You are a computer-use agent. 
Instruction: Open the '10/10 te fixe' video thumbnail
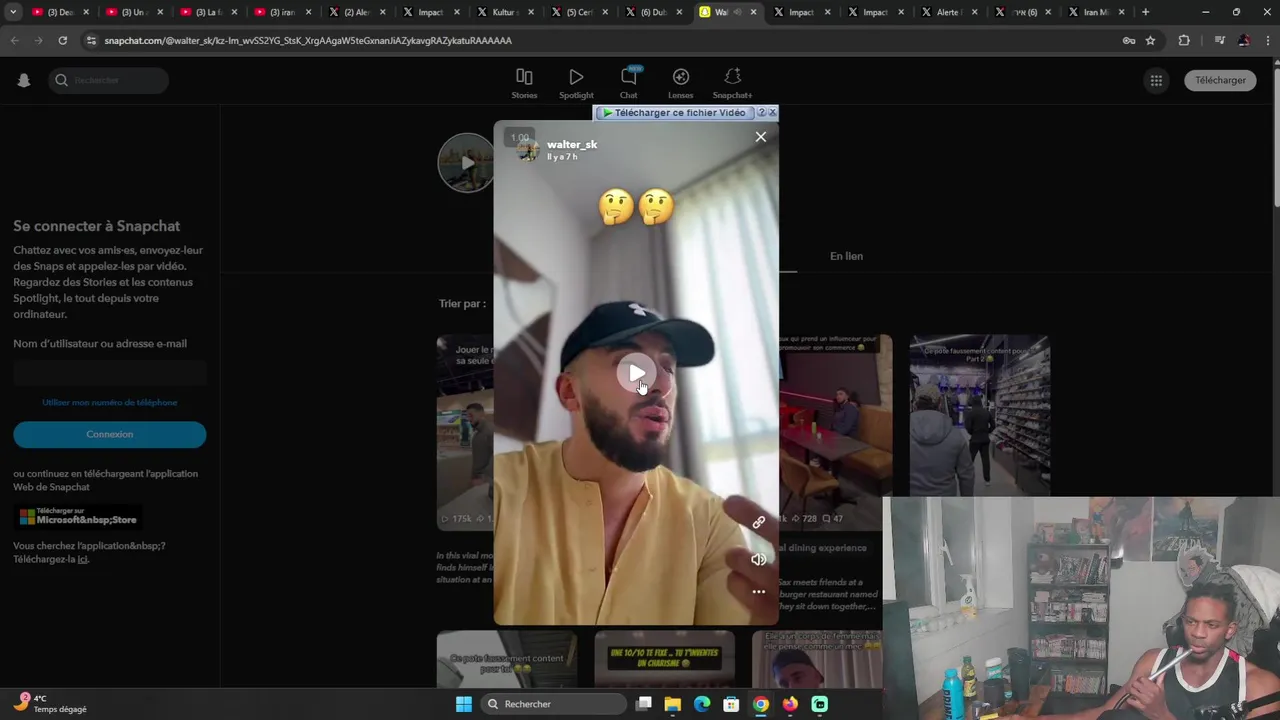pyautogui.click(x=664, y=659)
